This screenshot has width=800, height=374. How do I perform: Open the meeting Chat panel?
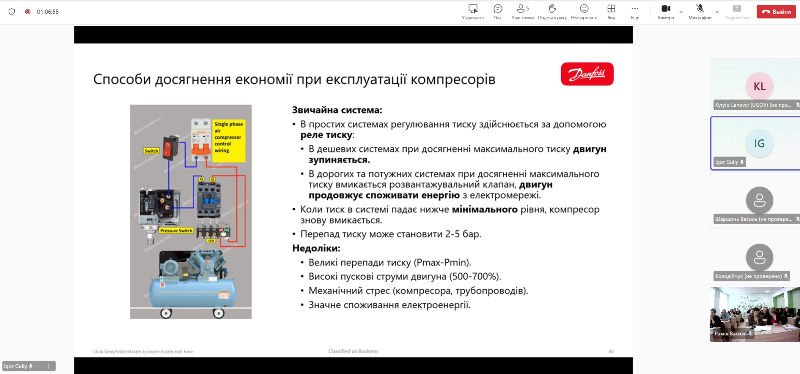point(497,11)
